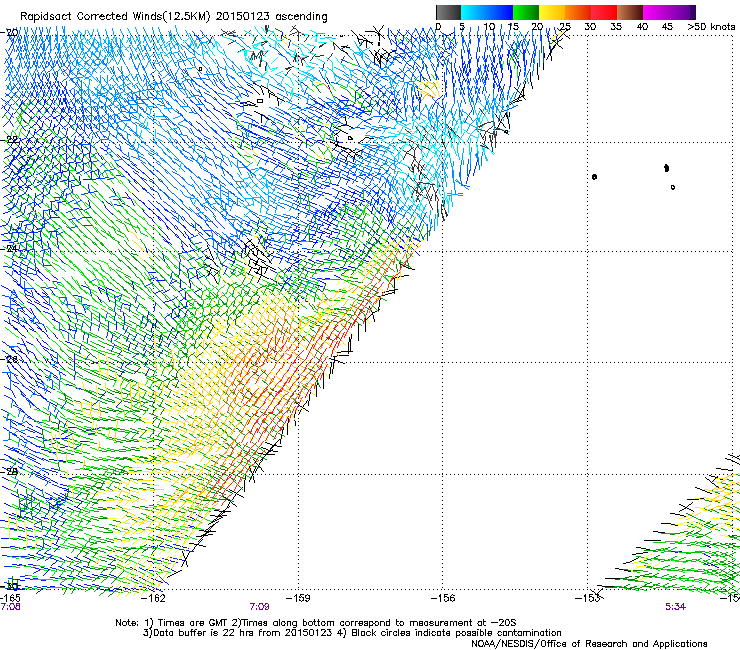Screen dimensions: 740x650
Task: Click the '>50 knots' legend label
Action: 712,27
